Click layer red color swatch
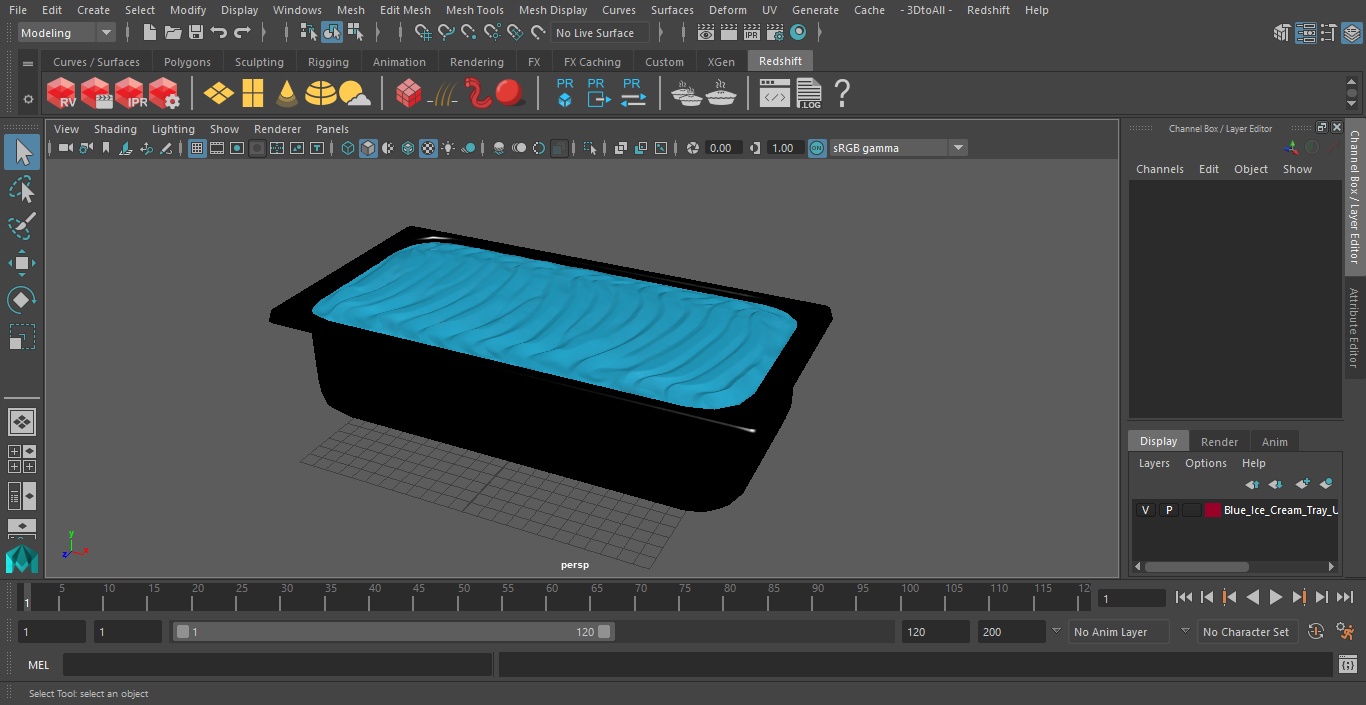 [1213, 510]
